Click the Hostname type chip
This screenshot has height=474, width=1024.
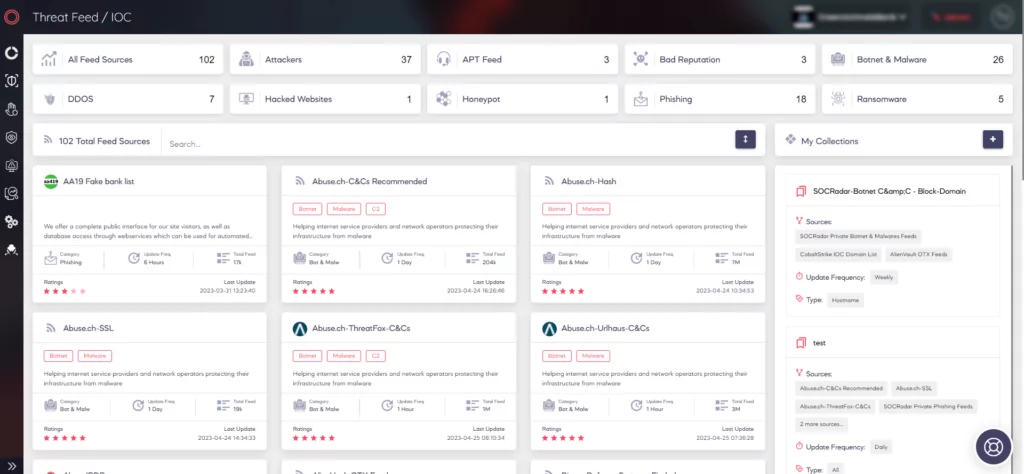(x=846, y=300)
